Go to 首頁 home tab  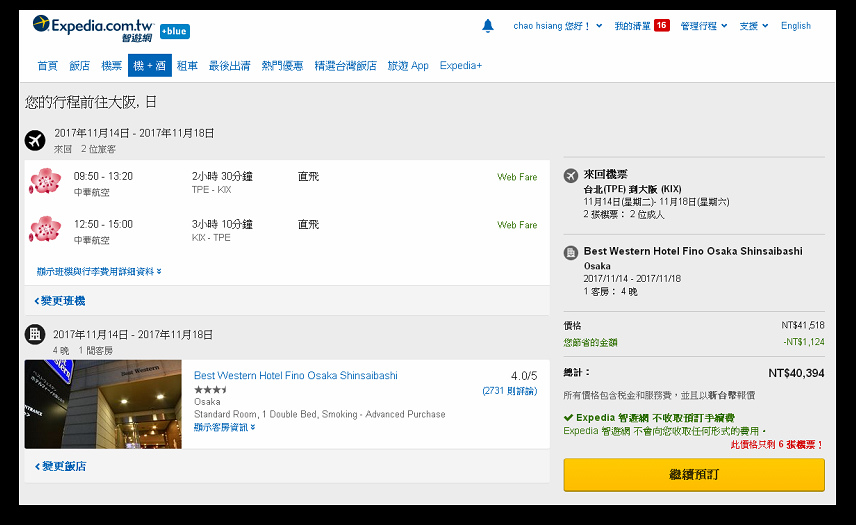click(47, 65)
